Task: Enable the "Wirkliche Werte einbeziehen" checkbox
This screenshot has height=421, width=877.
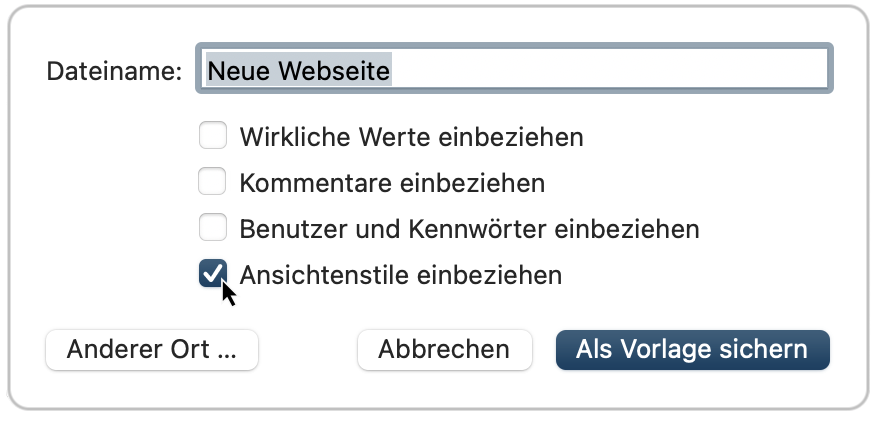Action: pos(213,136)
